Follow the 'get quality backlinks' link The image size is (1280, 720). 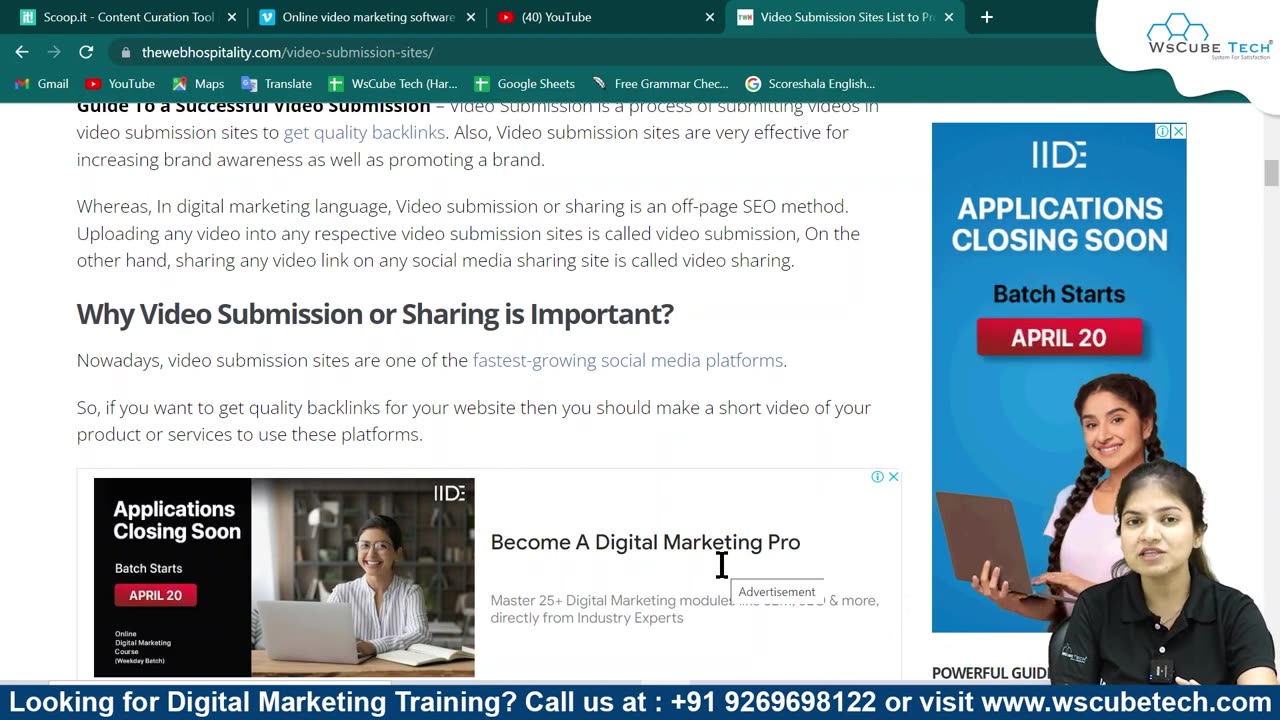coord(364,132)
